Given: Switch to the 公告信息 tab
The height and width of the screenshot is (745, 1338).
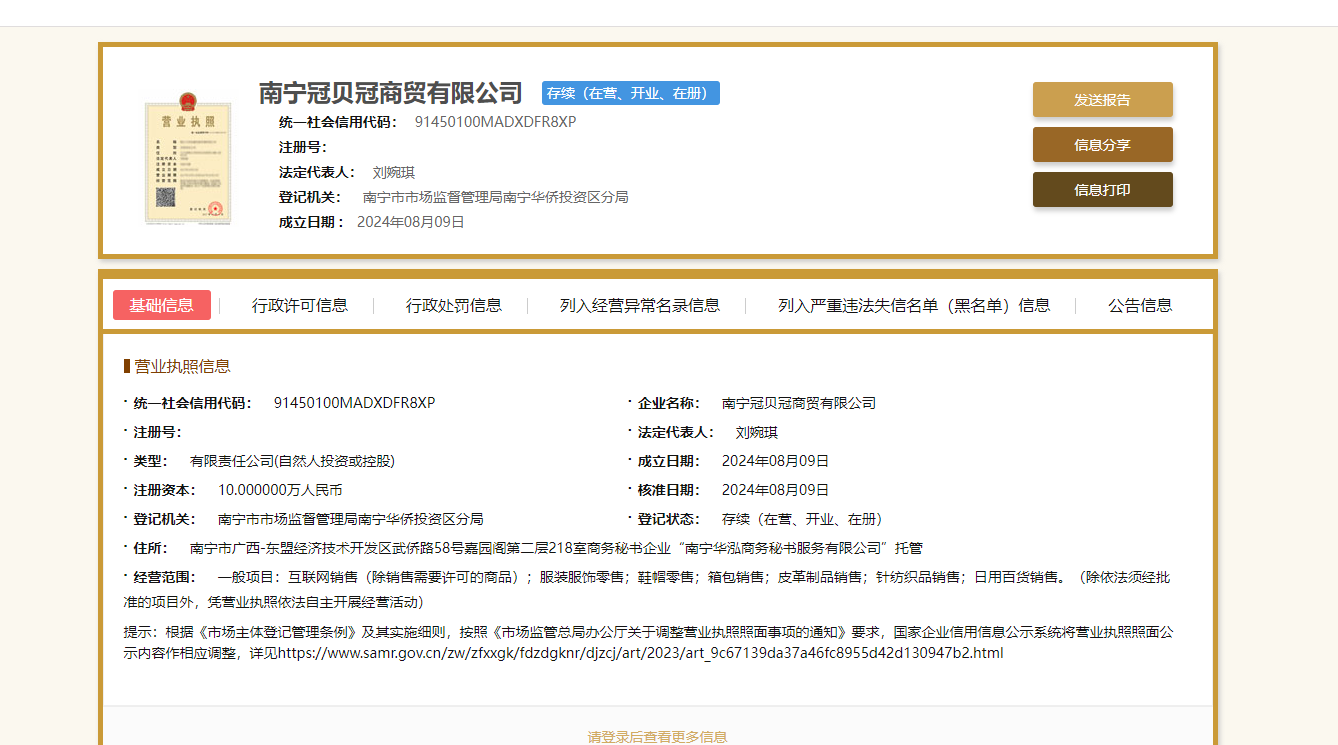Looking at the screenshot, I should (1141, 305).
